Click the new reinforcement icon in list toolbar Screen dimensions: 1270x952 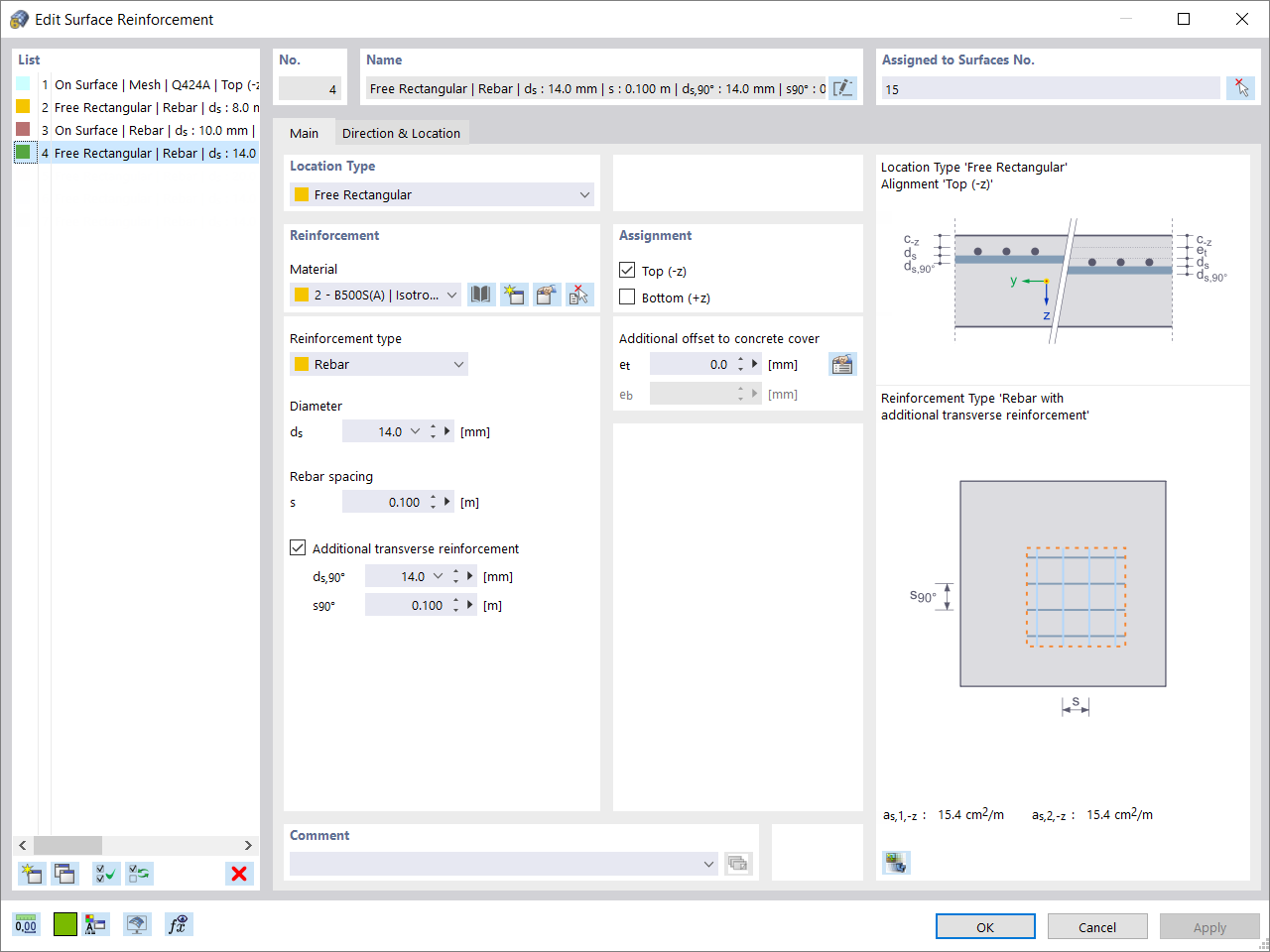[32, 874]
